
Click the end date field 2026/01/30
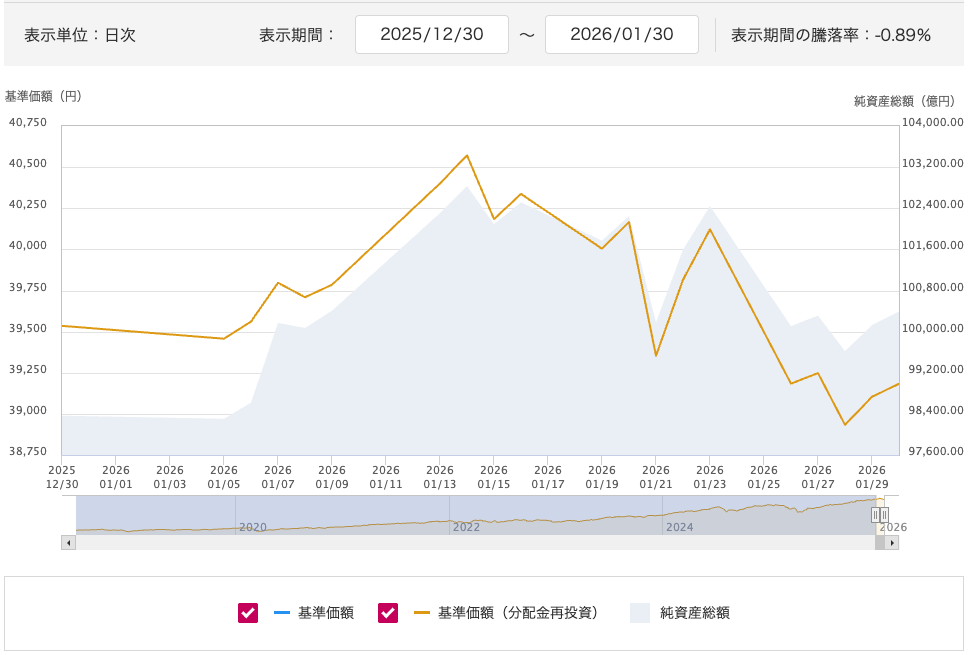point(621,34)
